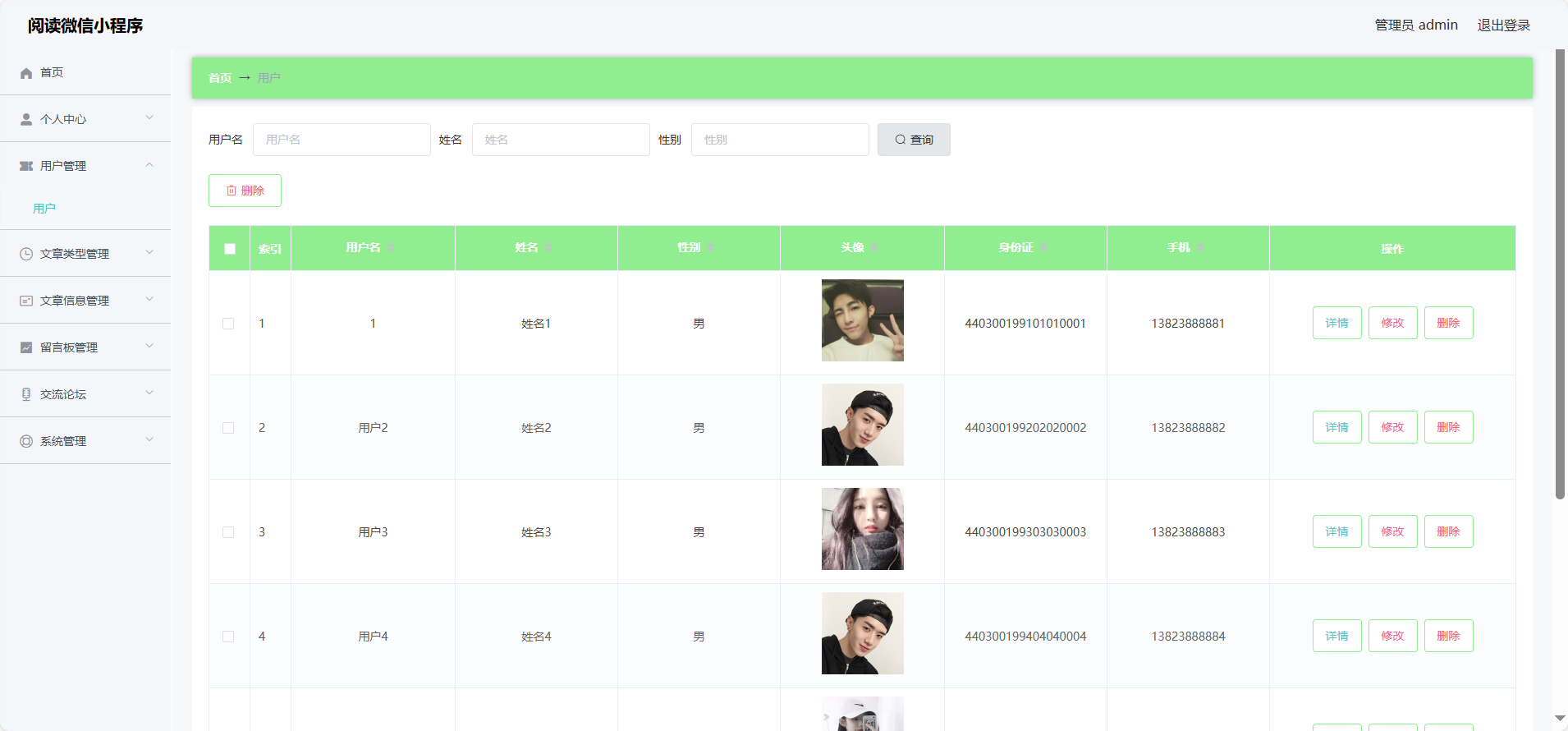Open 交流论坛 menu label

tap(63, 394)
